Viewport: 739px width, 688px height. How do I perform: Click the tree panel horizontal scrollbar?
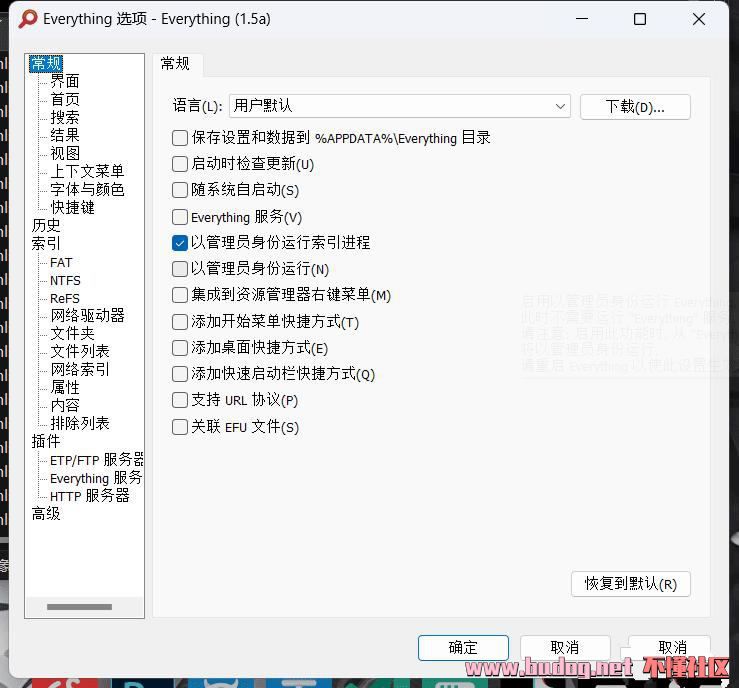tap(80, 607)
